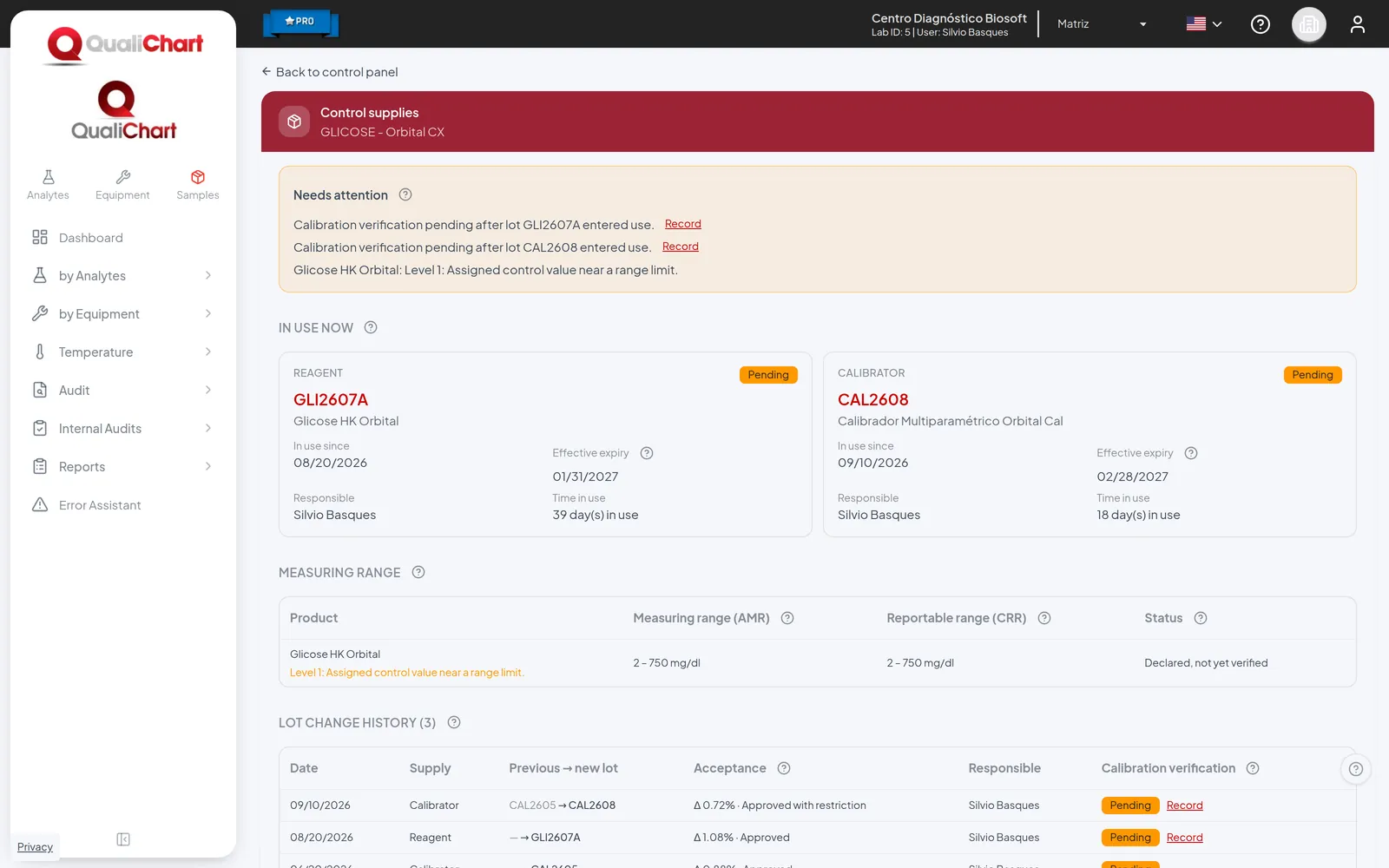
Task: Expand the by Analytes menu
Action: pos(123,276)
